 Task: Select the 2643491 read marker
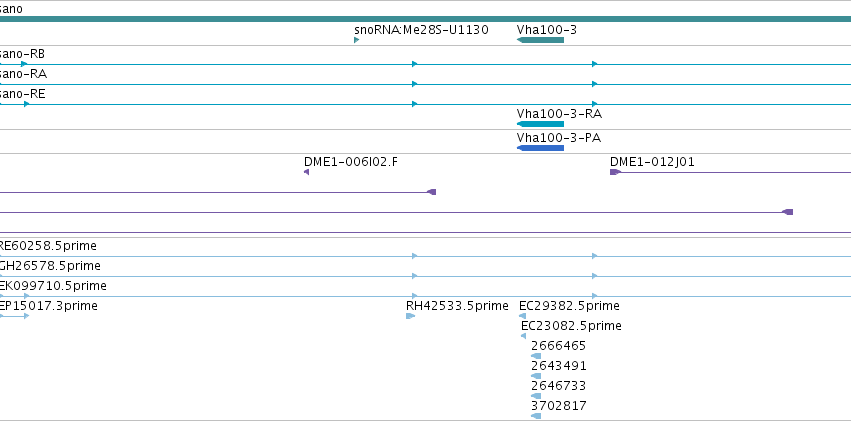coord(536,376)
